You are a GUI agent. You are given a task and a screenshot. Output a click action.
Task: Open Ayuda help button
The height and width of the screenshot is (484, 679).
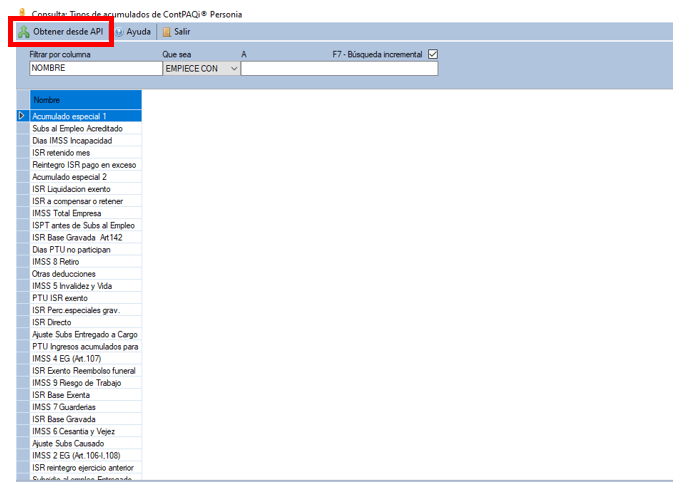133,32
